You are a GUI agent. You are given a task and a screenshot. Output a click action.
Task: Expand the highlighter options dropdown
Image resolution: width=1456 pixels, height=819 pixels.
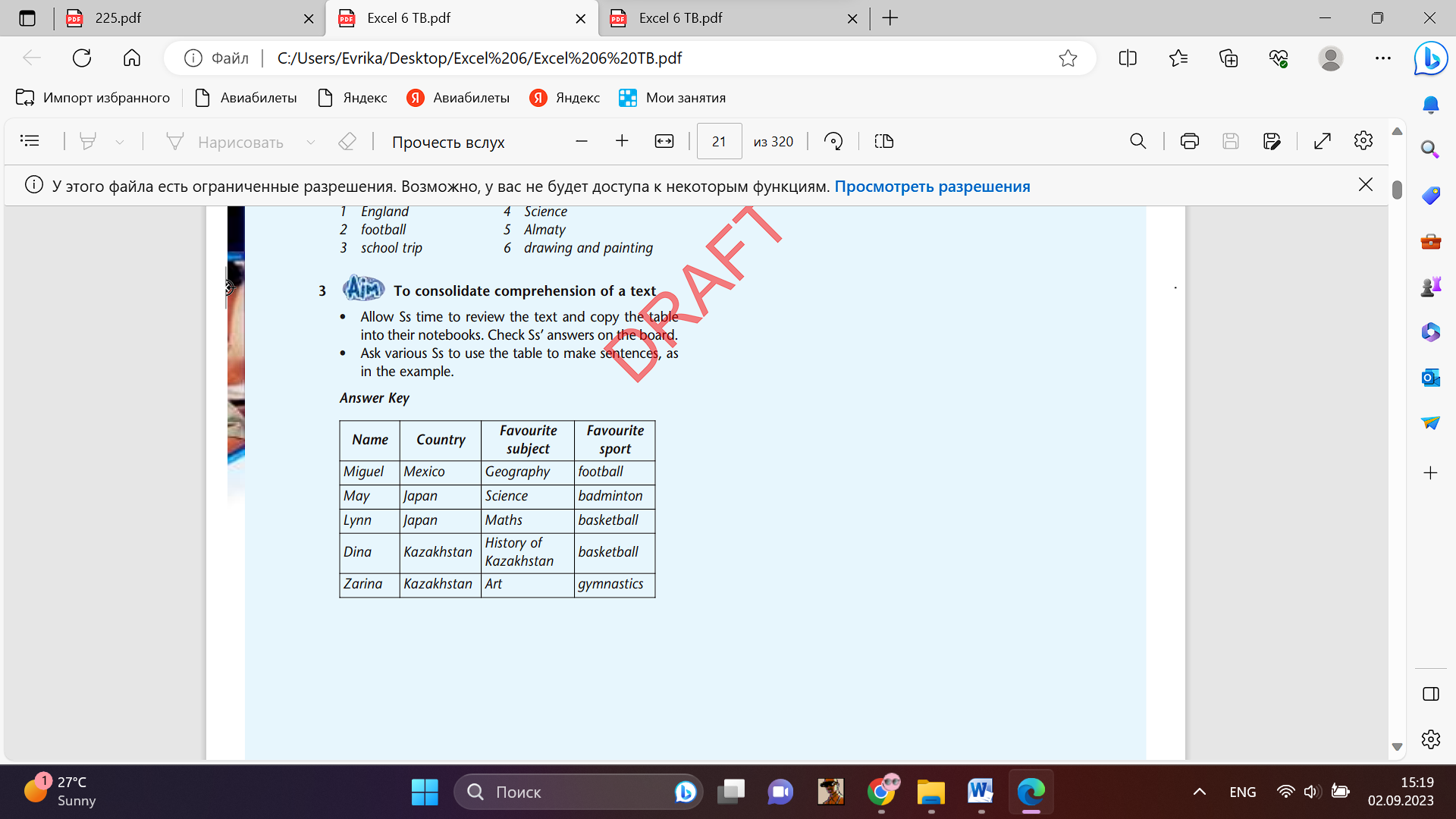click(x=120, y=142)
